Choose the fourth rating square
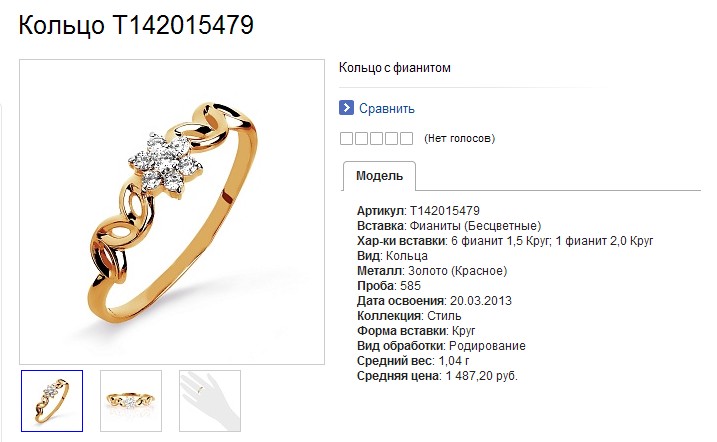 click(x=391, y=138)
